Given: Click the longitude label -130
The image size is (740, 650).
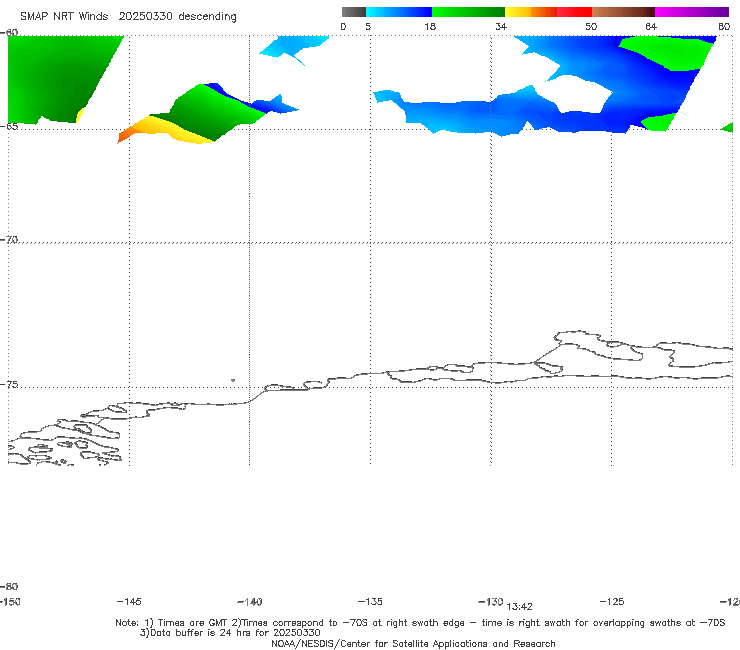Looking at the screenshot, I should coord(491,601).
